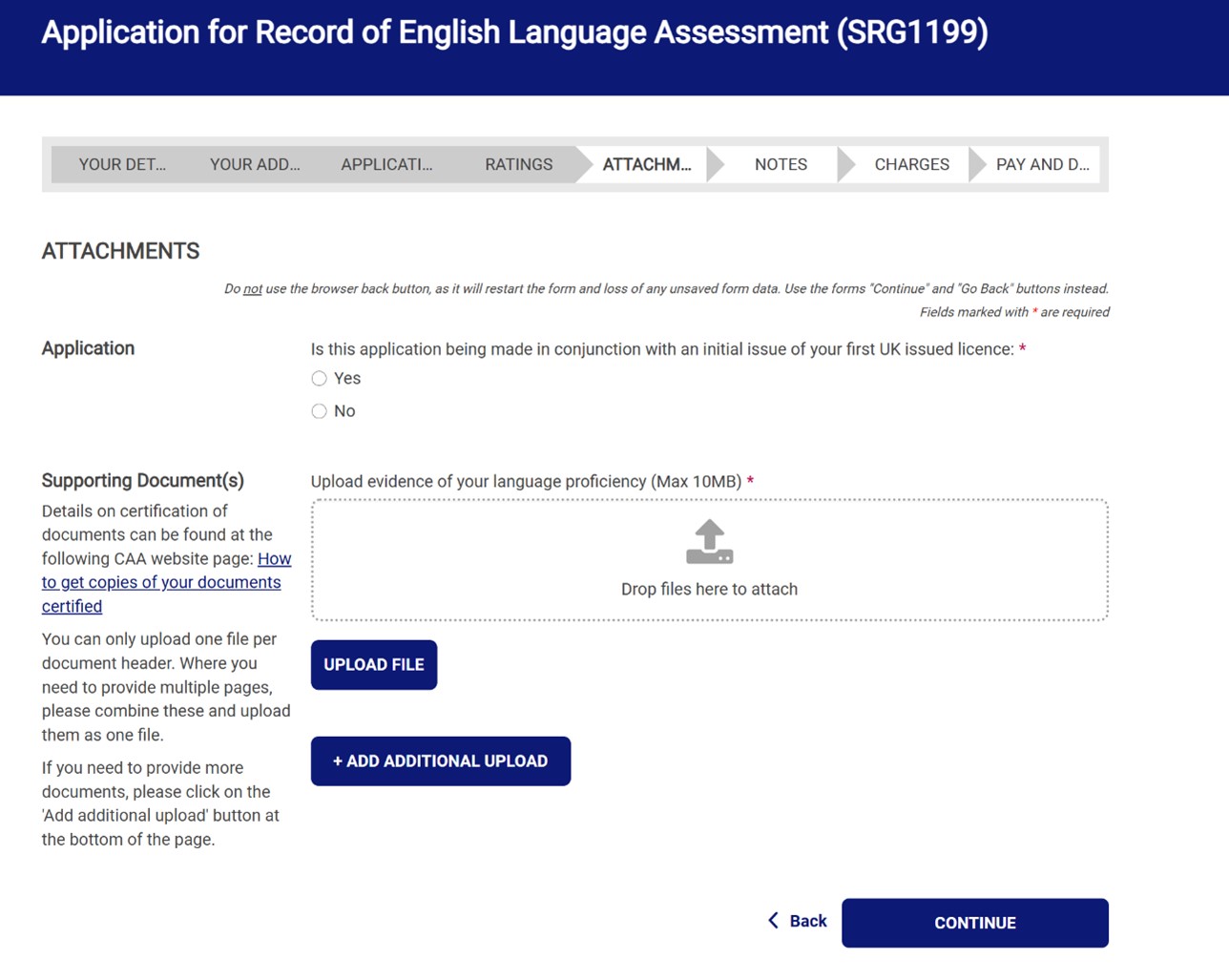This screenshot has width=1229, height=980.
Task: Select the Yes radio button
Action: tap(320, 379)
